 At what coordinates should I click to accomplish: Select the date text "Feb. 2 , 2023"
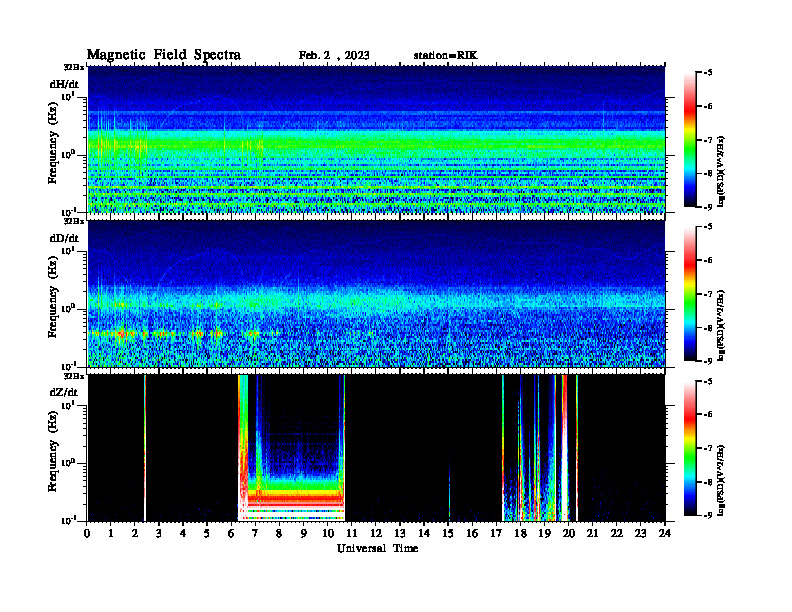coord(334,55)
